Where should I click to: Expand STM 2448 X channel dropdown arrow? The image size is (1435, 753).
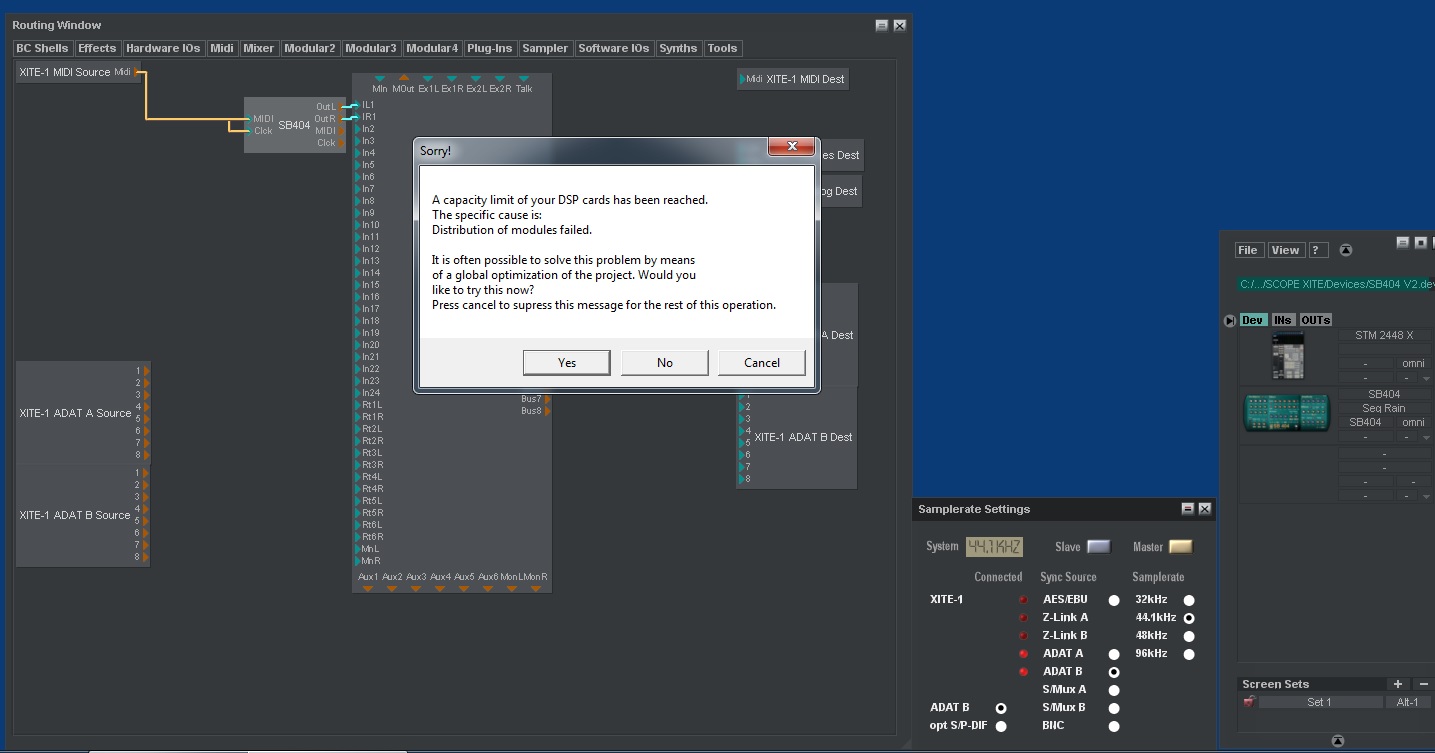[1426, 378]
